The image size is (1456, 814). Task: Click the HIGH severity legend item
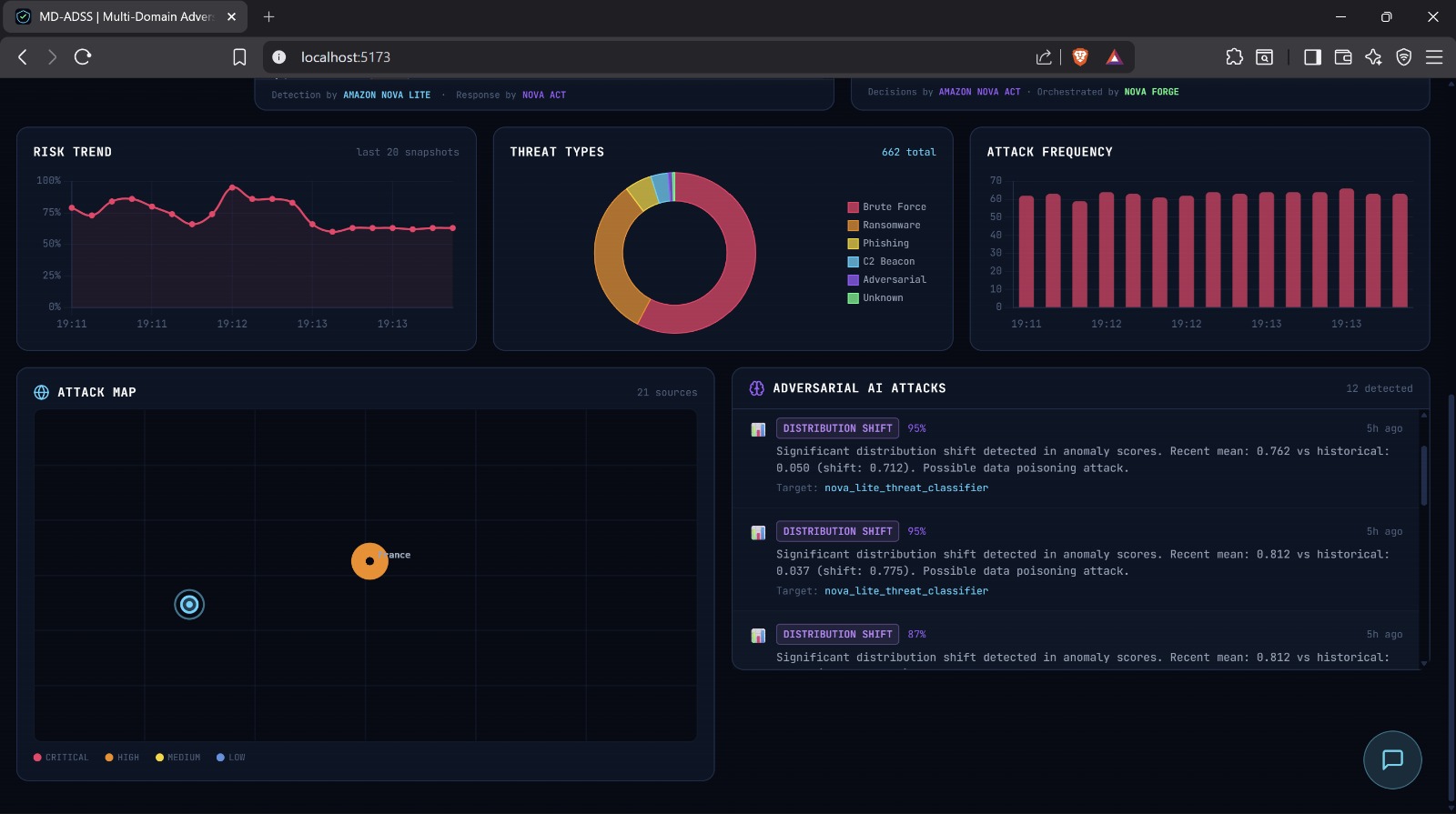122,758
